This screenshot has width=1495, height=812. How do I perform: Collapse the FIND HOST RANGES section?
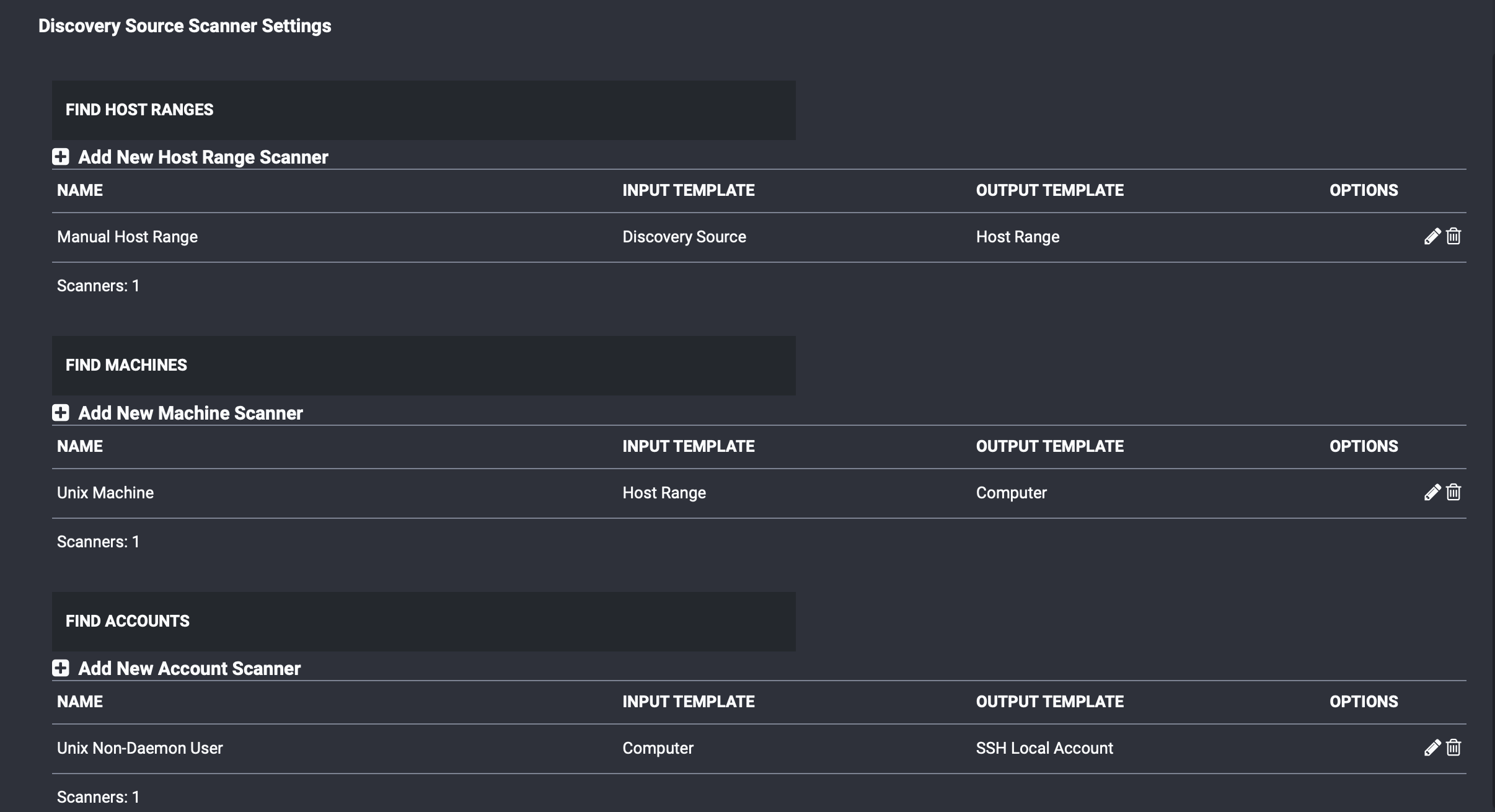[139, 110]
